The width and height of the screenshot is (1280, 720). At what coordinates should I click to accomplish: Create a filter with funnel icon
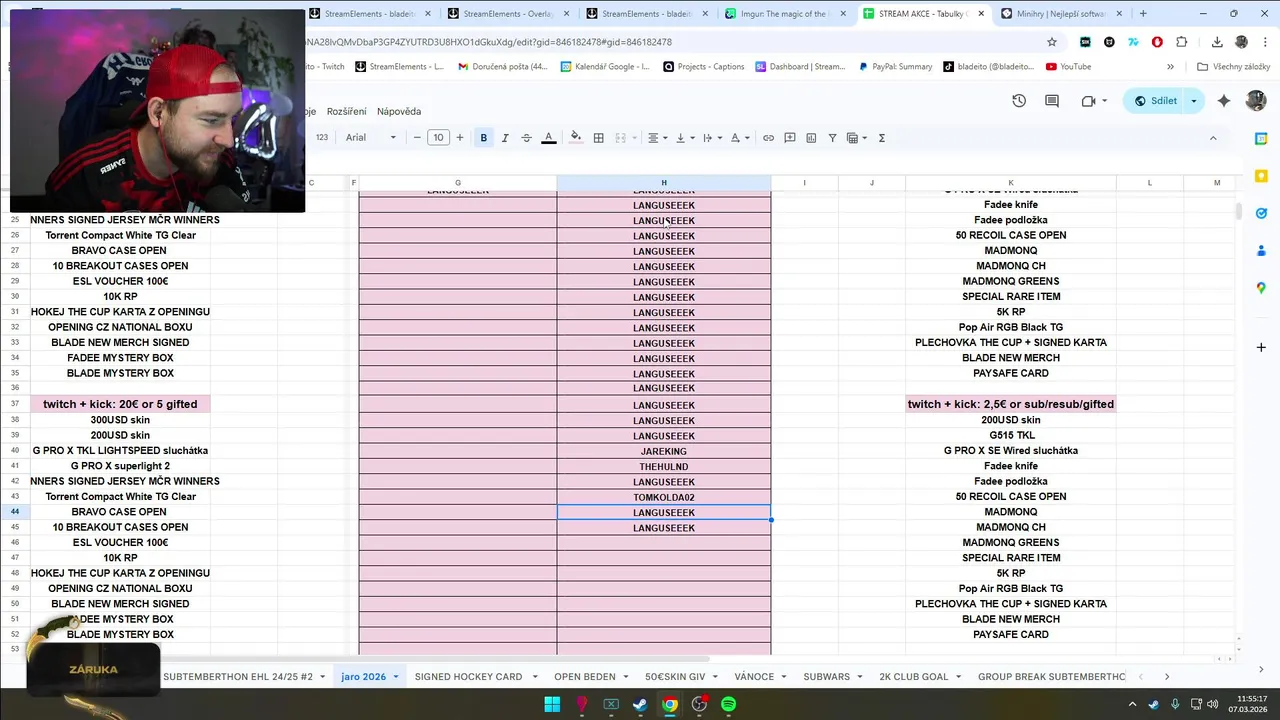click(832, 138)
